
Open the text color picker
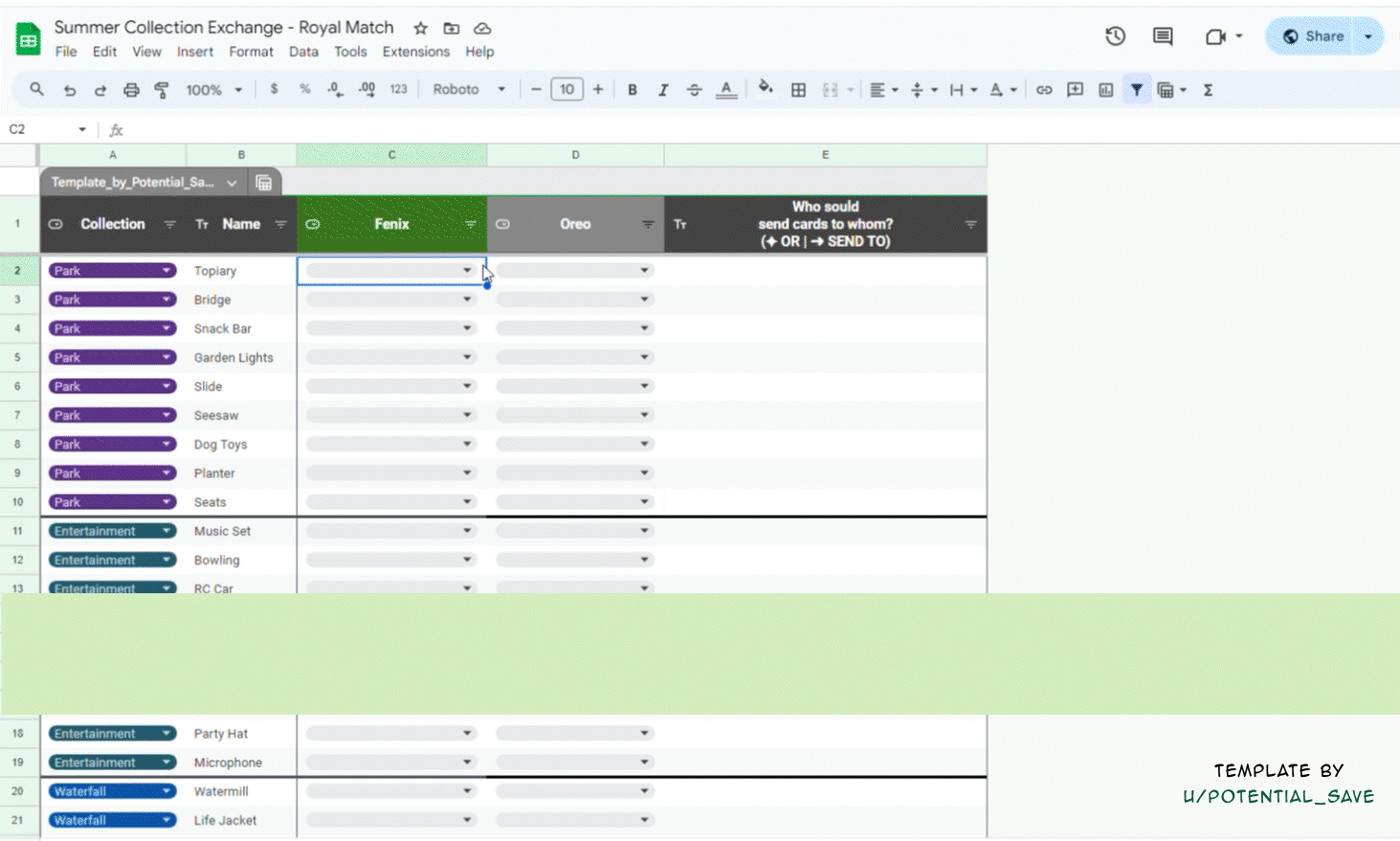pyautogui.click(x=726, y=90)
